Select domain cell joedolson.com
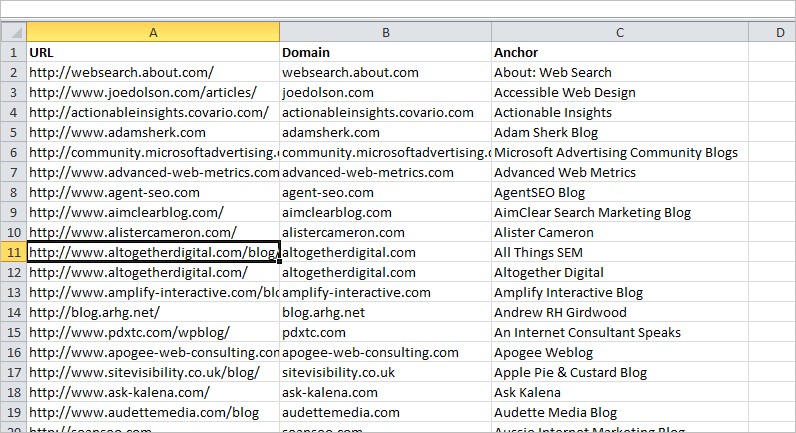Image resolution: width=796 pixels, height=433 pixels. pos(385,92)
